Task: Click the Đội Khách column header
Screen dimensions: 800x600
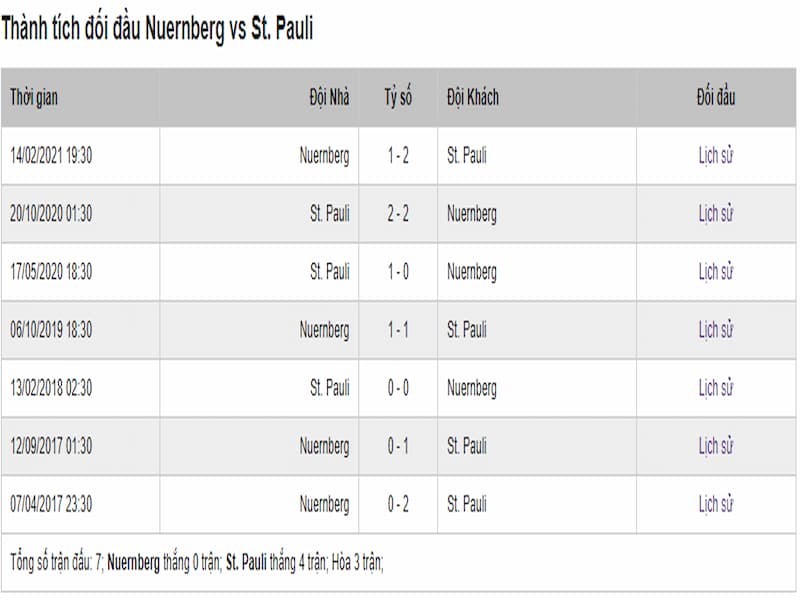Action: (x=473, y=97)
